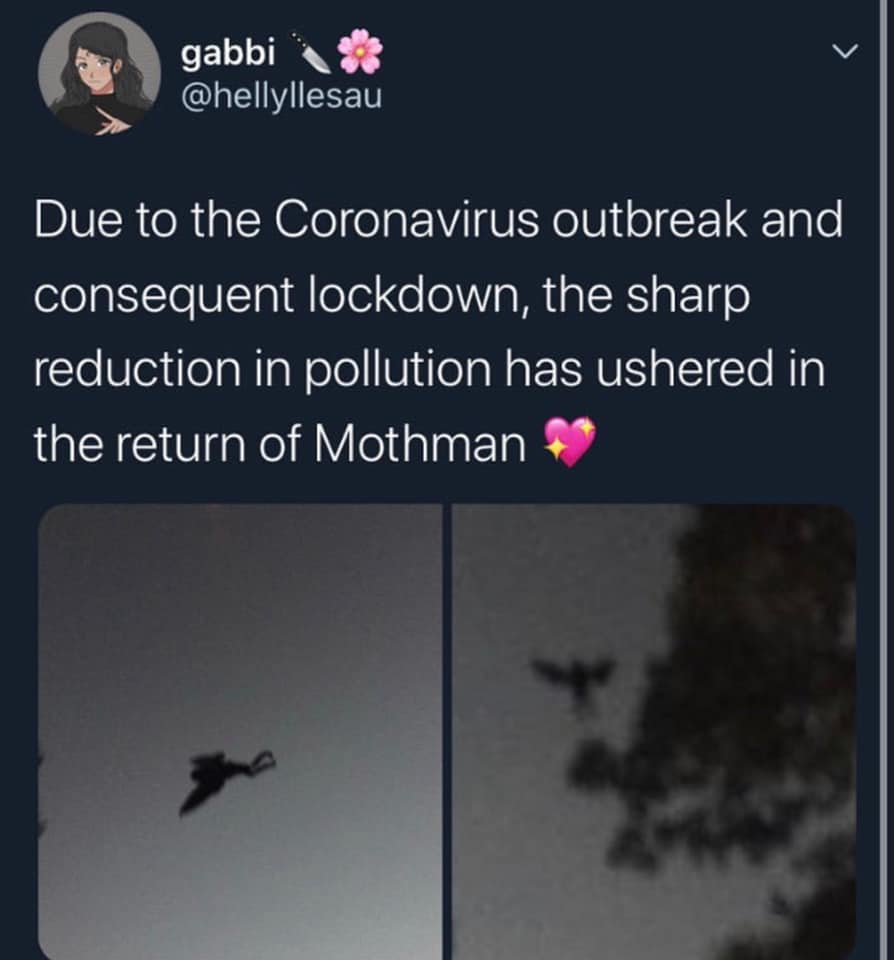Open the right photo with tree silhouette
Viewport: 894px width, 960px height.
pos(655,730)
